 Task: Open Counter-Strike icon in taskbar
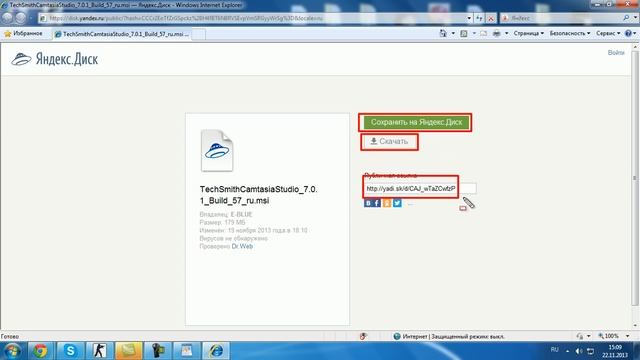tap(99, 351)
